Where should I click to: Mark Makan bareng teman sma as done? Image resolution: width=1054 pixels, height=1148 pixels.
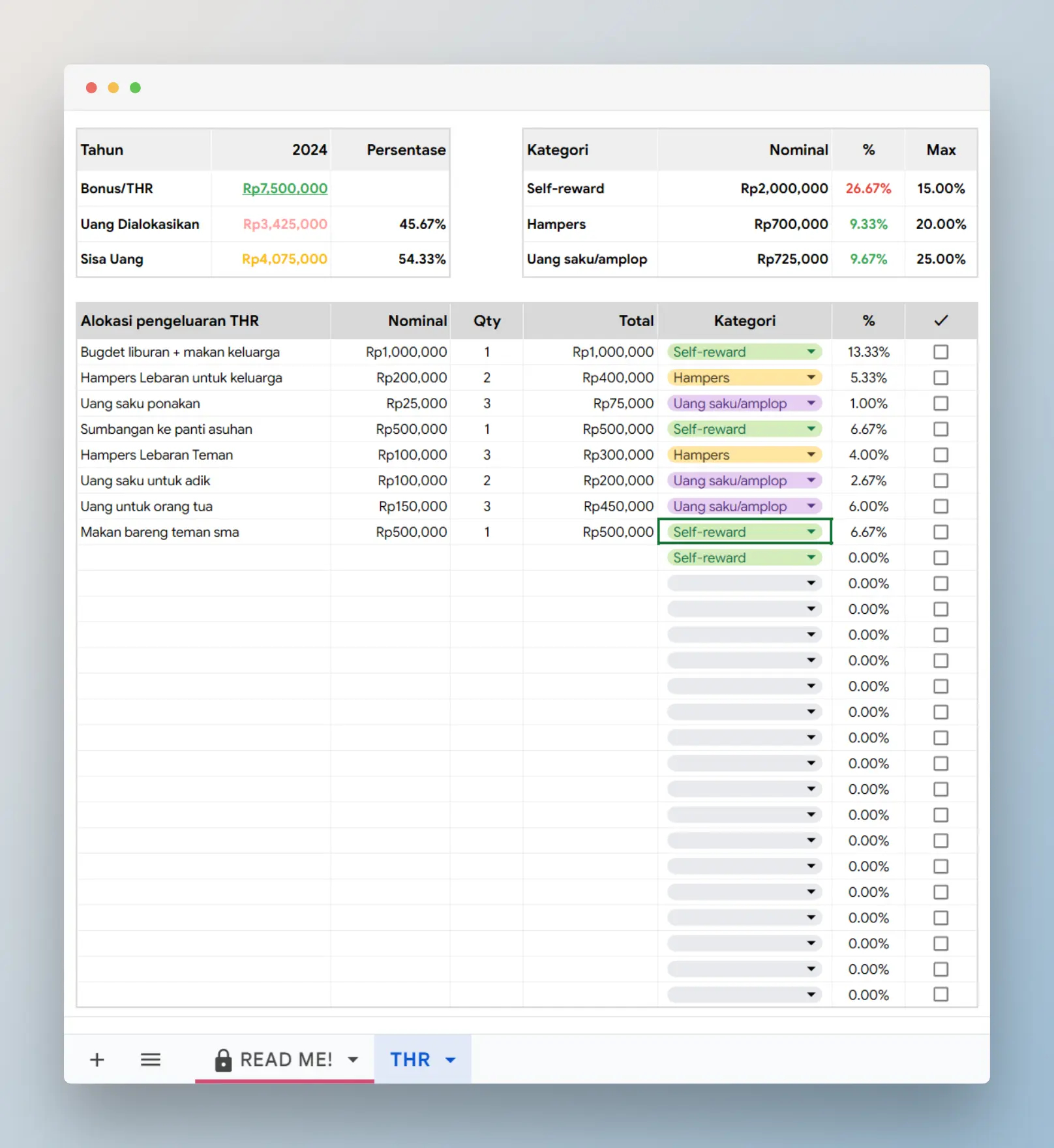[x=941, y=532]
